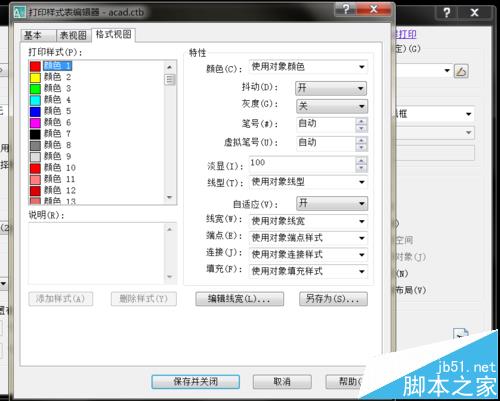Screen dimensions: 500x401
Task: Open plot style dropdown in background plot dialog
Action: [447, 71]
